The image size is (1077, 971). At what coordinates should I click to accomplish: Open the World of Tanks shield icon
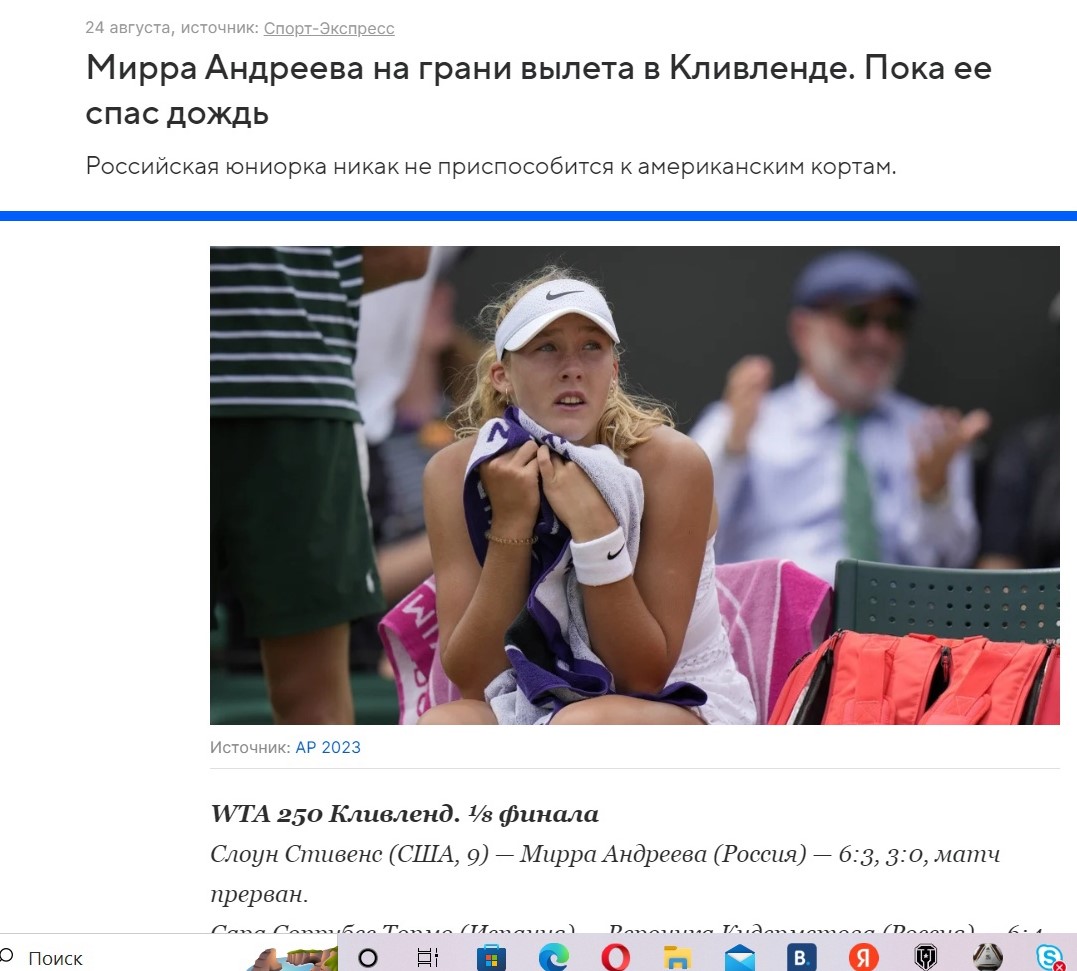[x=926, y=957]
